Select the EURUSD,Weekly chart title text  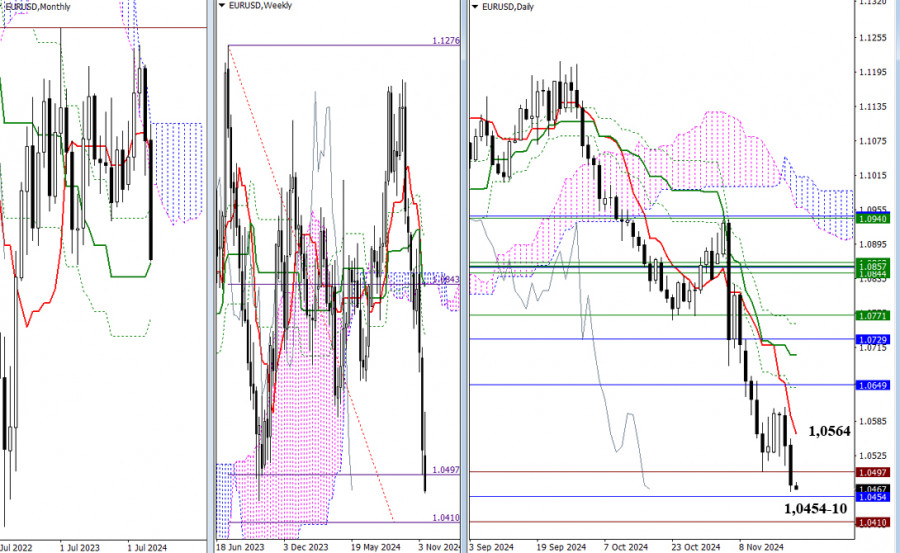click(260, 6)
